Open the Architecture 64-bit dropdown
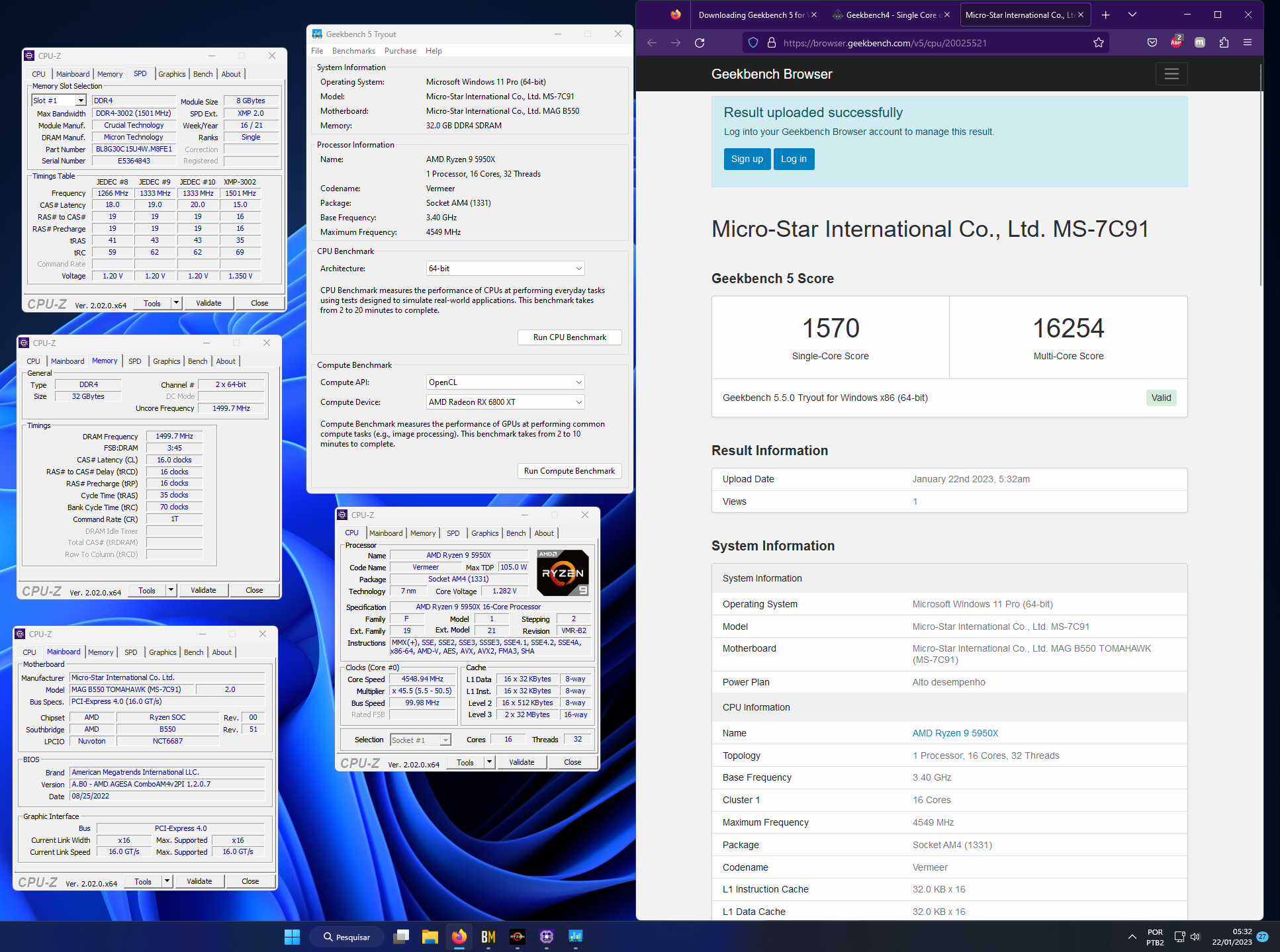The height and width of the screenshot is (952, 1280). pos(506,269)
